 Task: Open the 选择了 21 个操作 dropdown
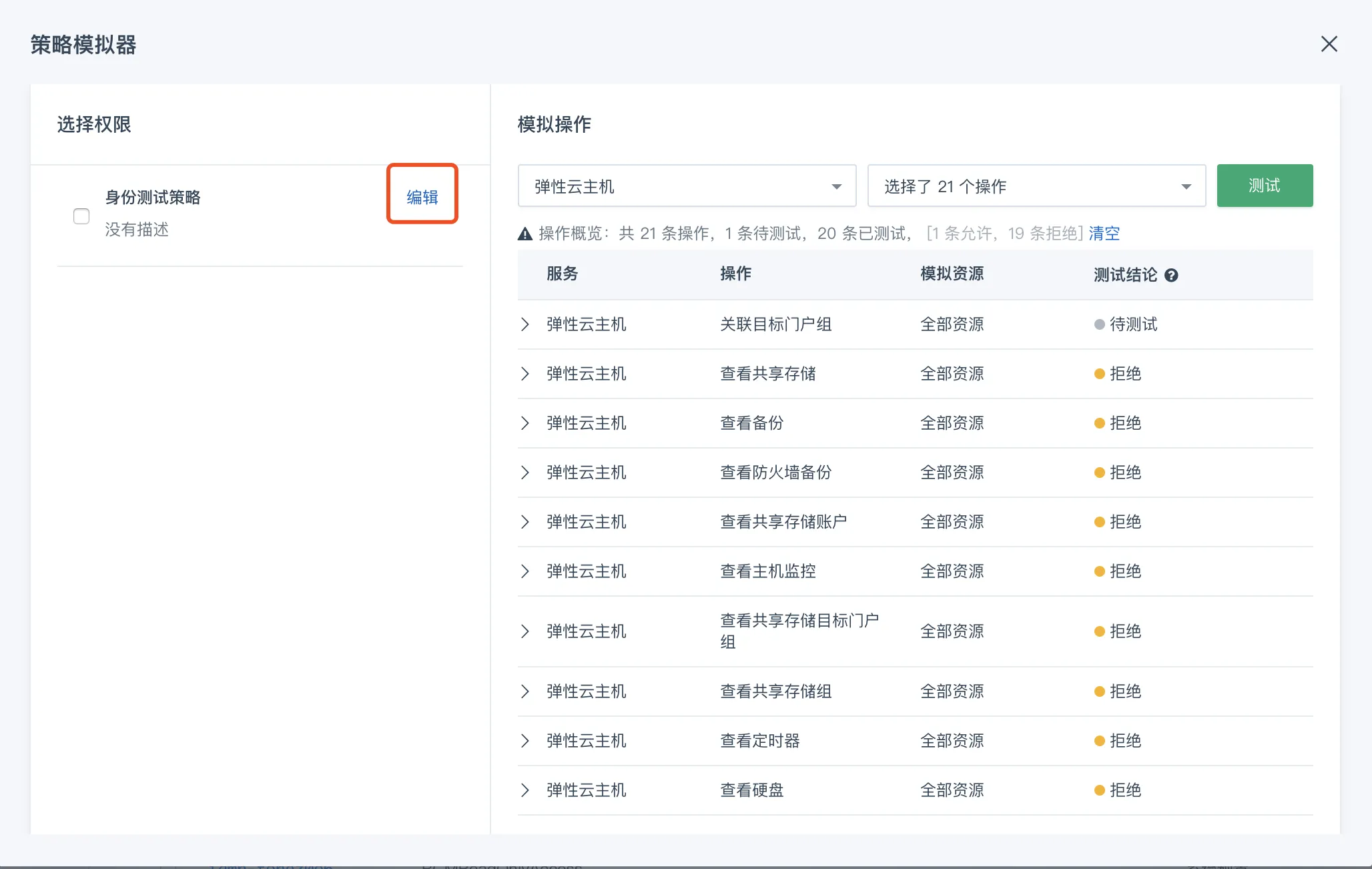pos(1036,186)
